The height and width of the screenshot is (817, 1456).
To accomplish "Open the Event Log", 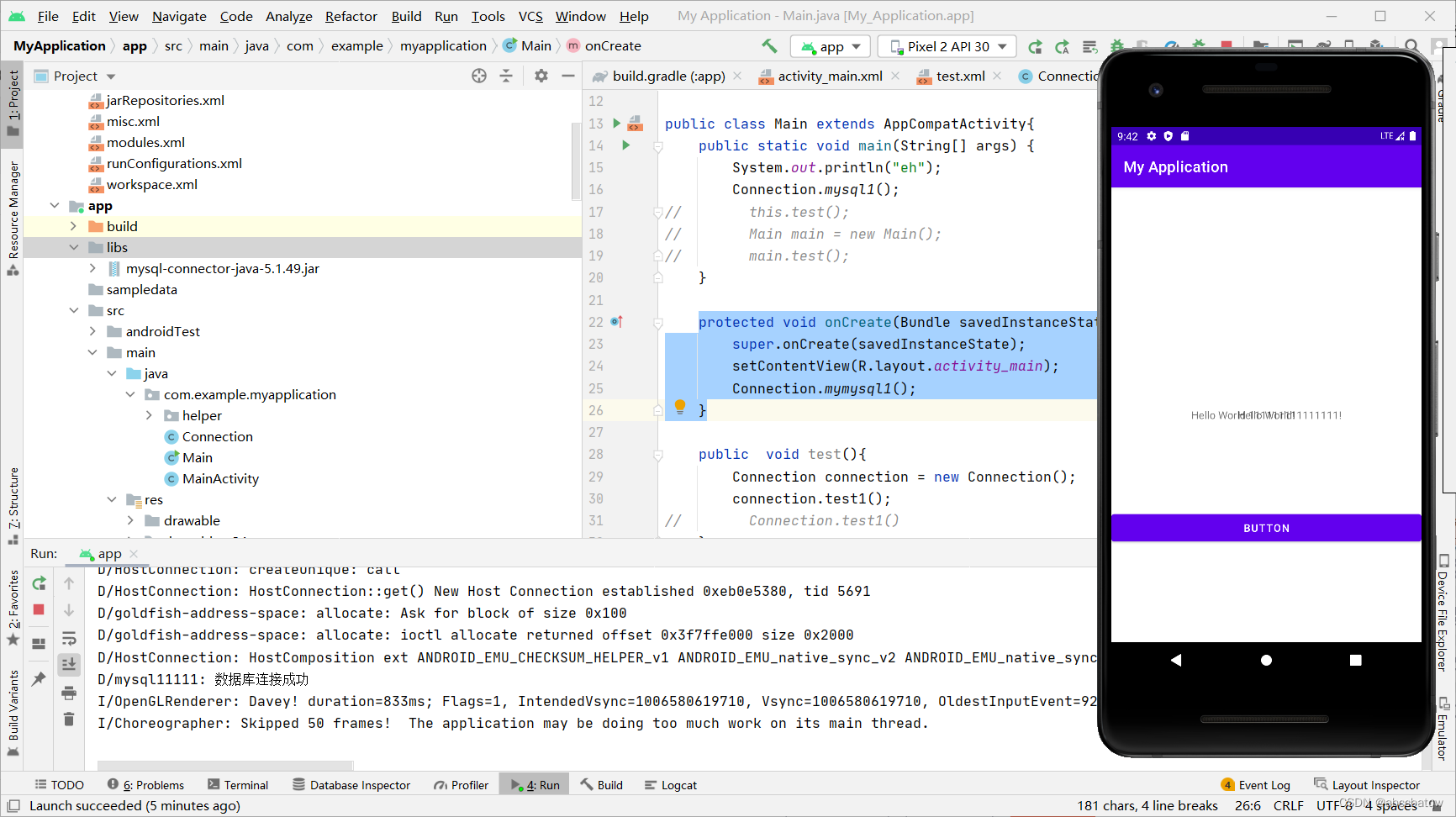I will [x=1256, y=785].
